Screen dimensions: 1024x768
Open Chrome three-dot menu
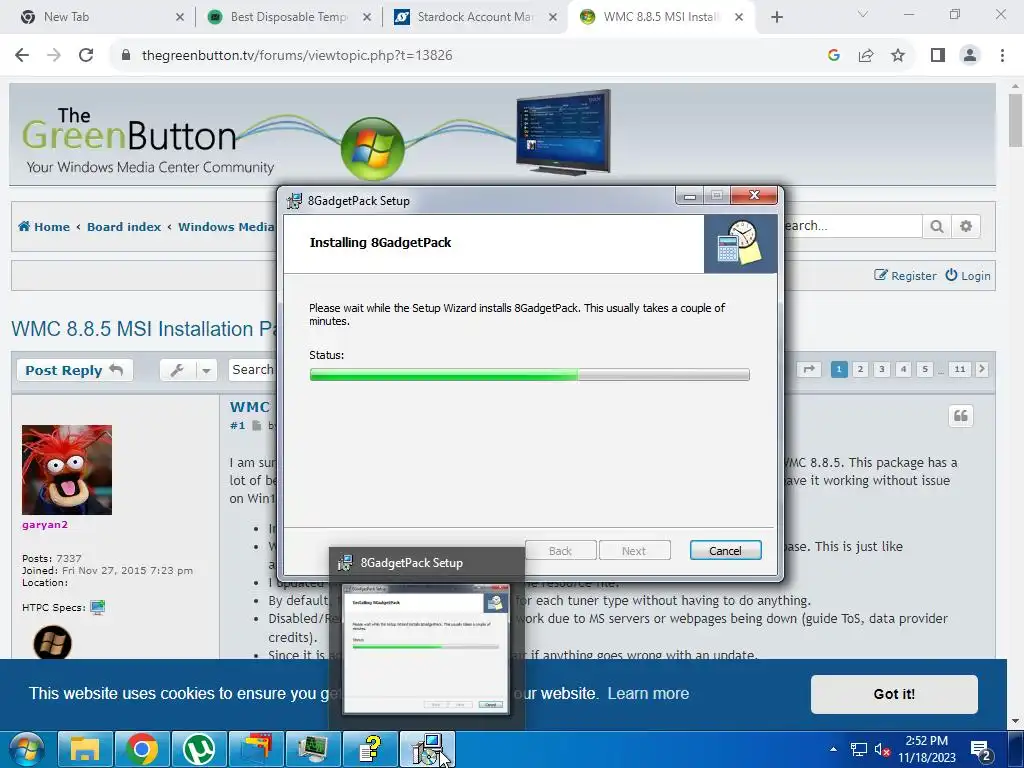click(x=1002, y=56)
